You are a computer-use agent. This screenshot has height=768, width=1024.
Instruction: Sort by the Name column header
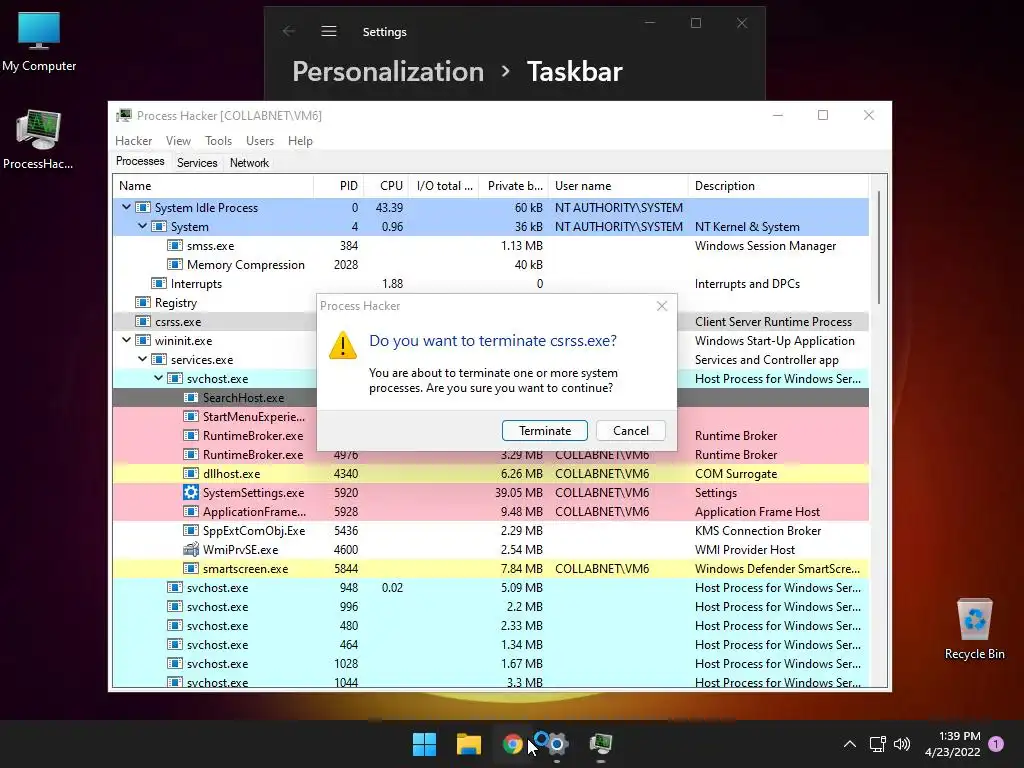click(x=213, y=185)
